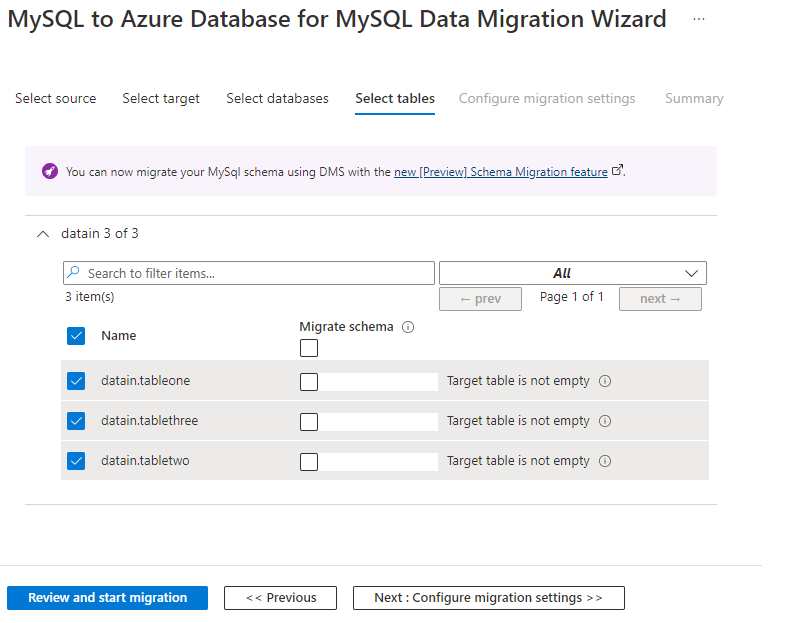Collapse the datain 3 of 3 section
The height and width of the screenshot is (623, 786).
coord(42,233)
